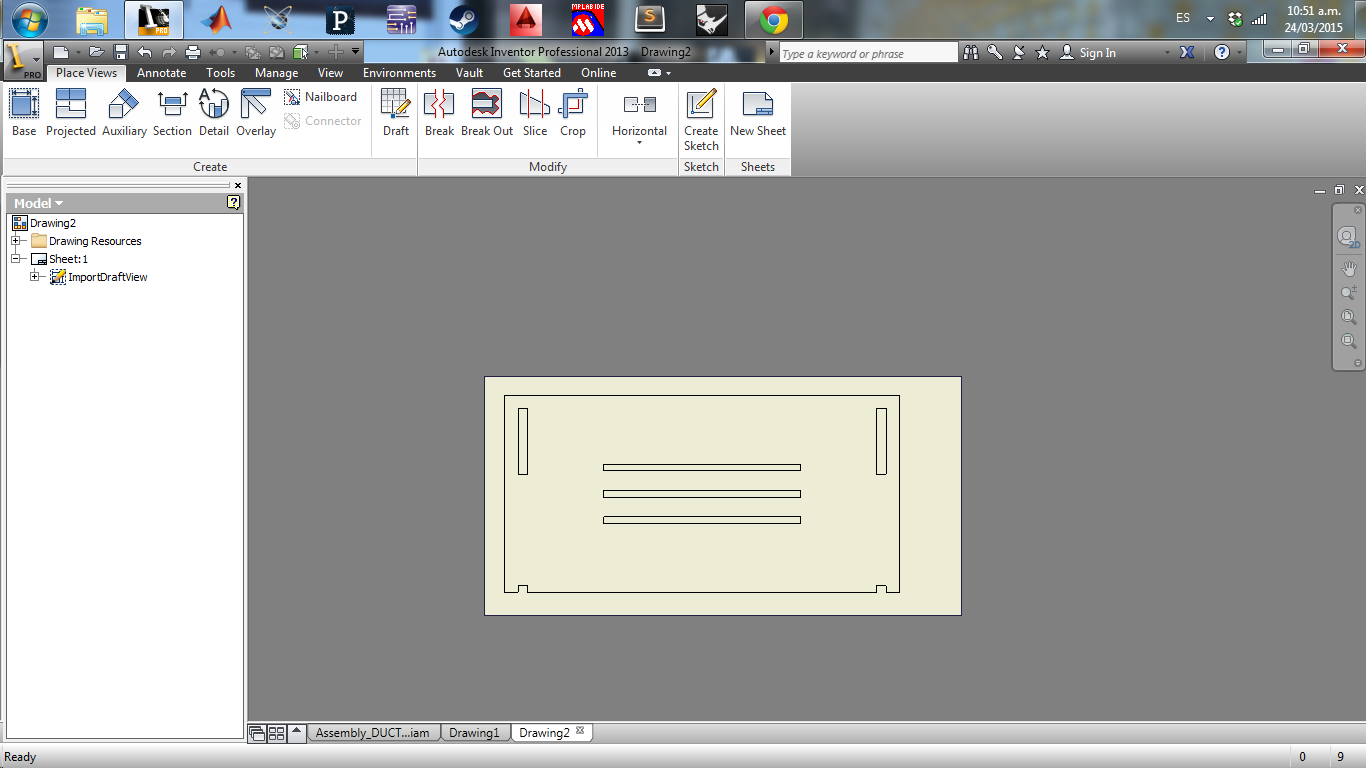Image resolution: width=1366 pixels, height=768 pixels.
Task: Click the satellite Communication Center icon
Action: tap(1019, 52)
